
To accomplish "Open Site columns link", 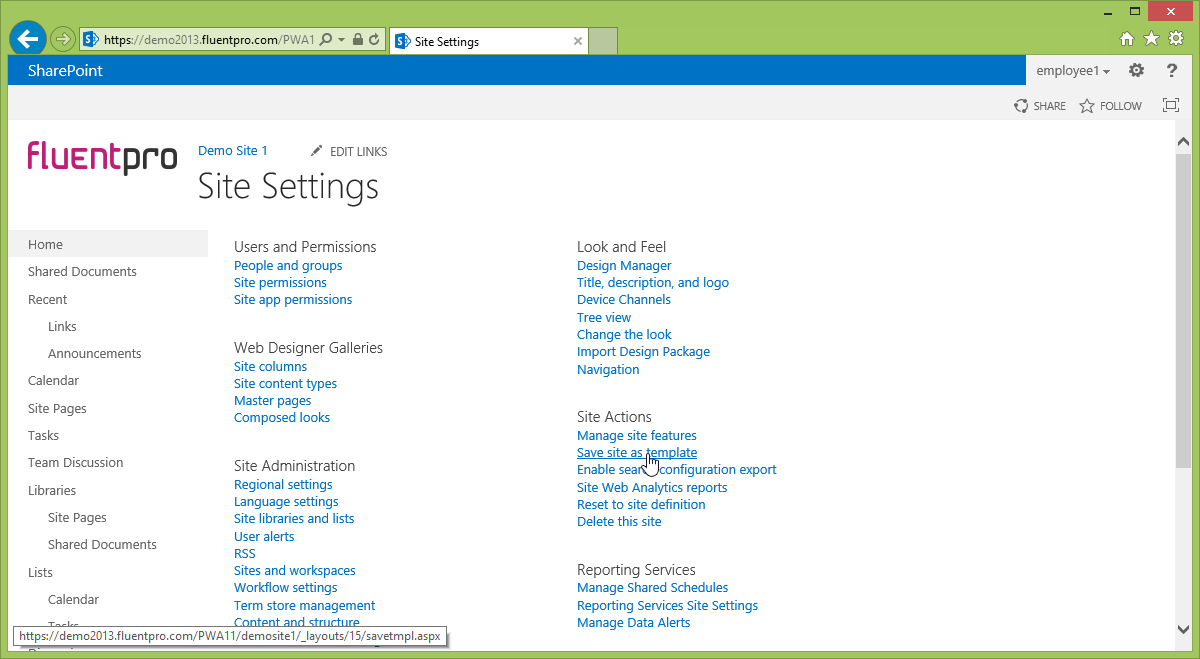I will 270,366.
